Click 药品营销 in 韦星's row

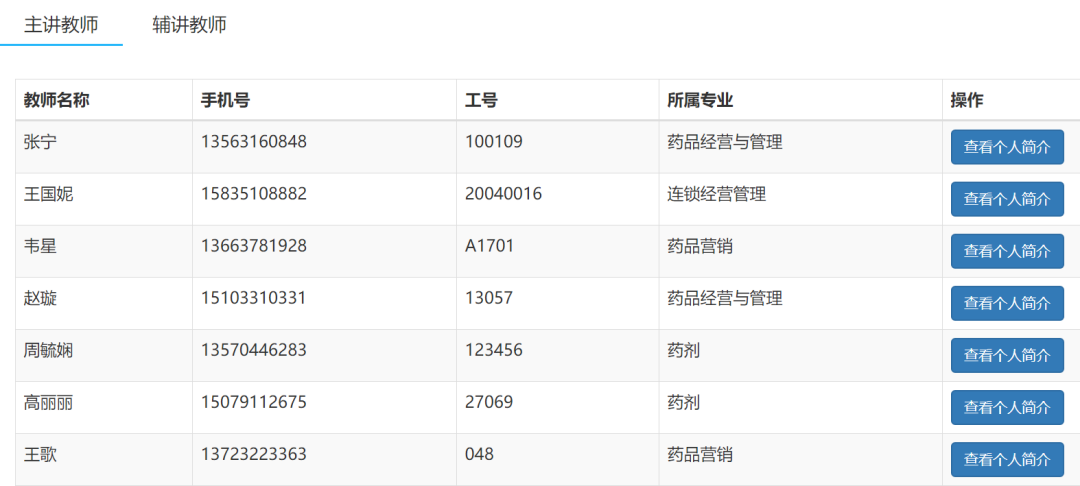pyautogui.click(x=700, y=246)
